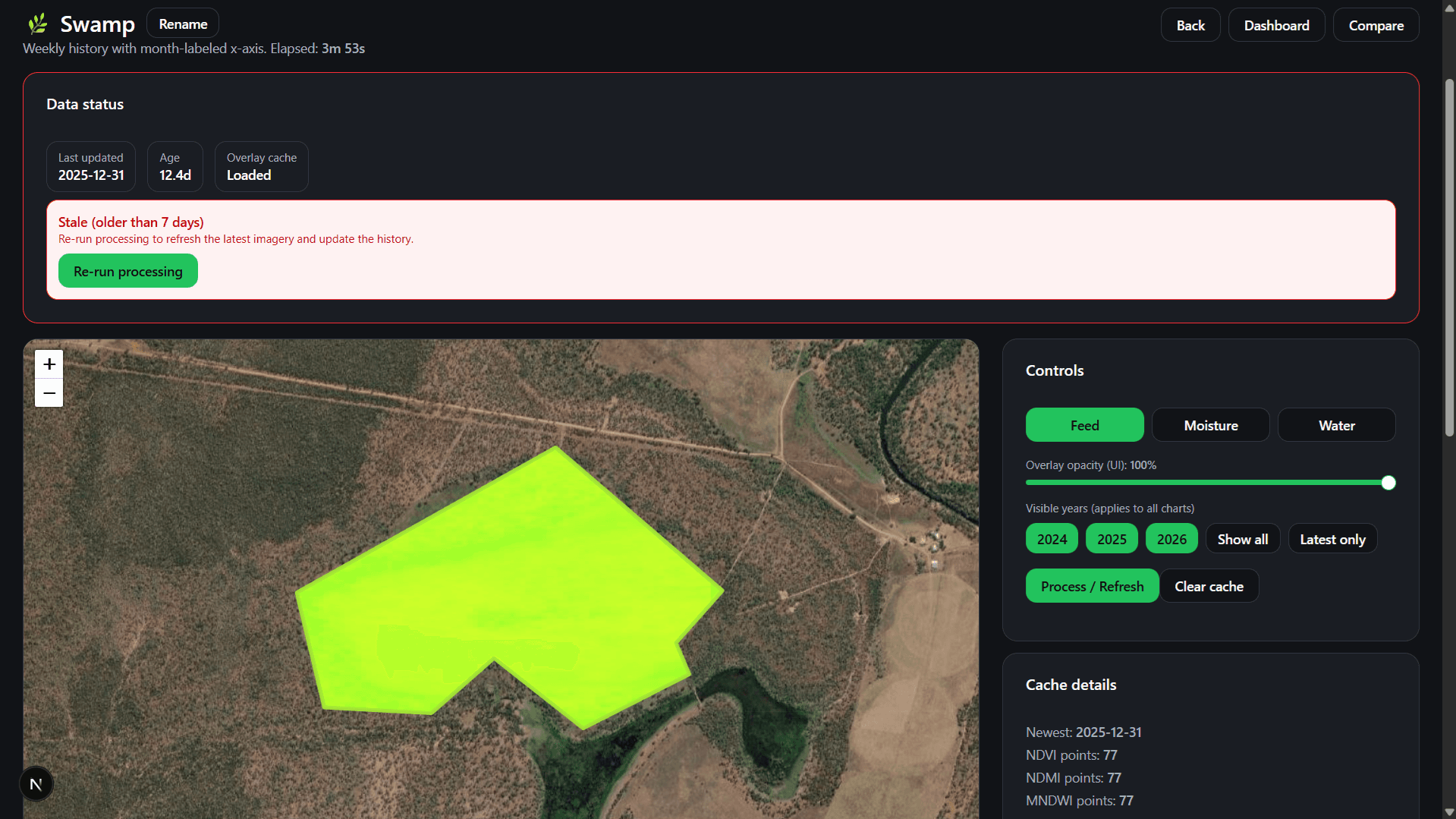Click the green leaf Swamp logo
The height and width of the screenshot is (819, 1456).
pos(38,24)
